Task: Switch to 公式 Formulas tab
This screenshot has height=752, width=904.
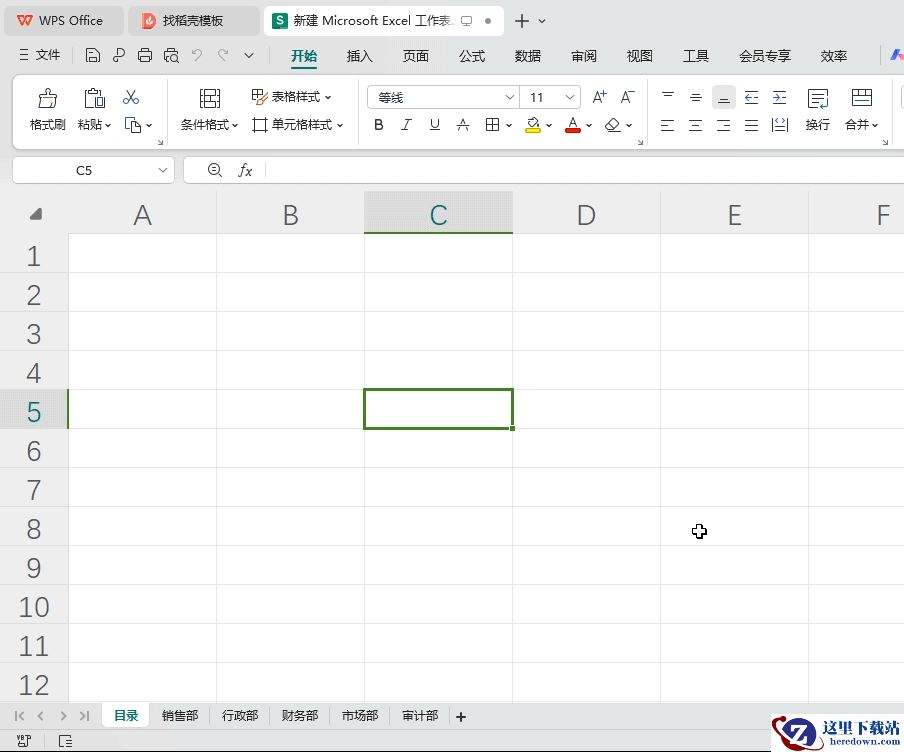Action: pos(472,56)
